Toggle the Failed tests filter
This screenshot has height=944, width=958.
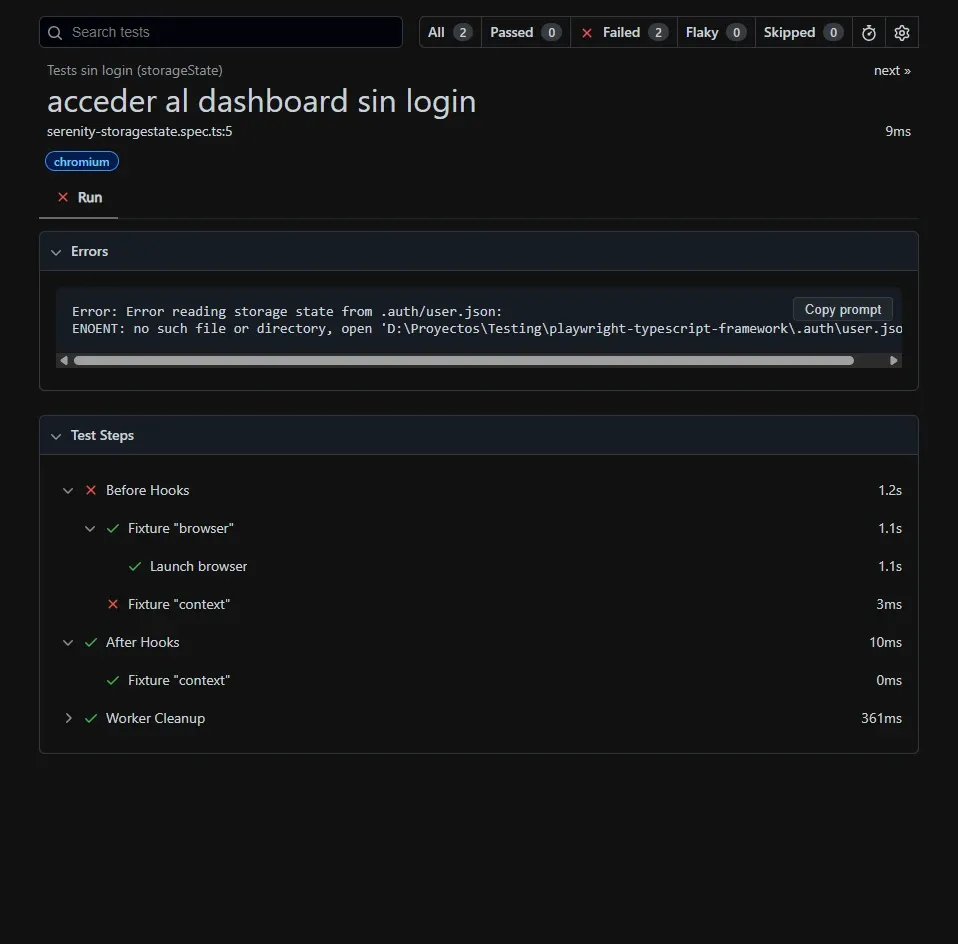point(624,32)
